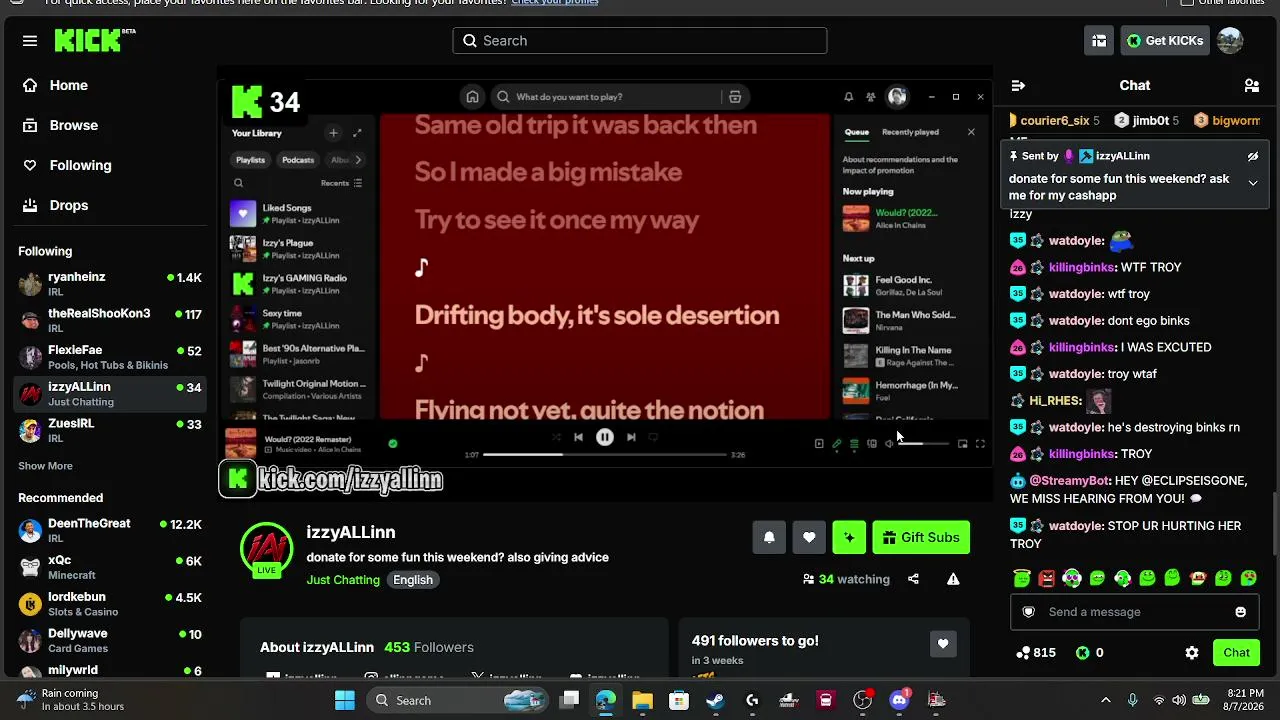Viewport: 1280px width, 720px height.
Task: Click the Get KICKs button
Action: [1164, 41]
